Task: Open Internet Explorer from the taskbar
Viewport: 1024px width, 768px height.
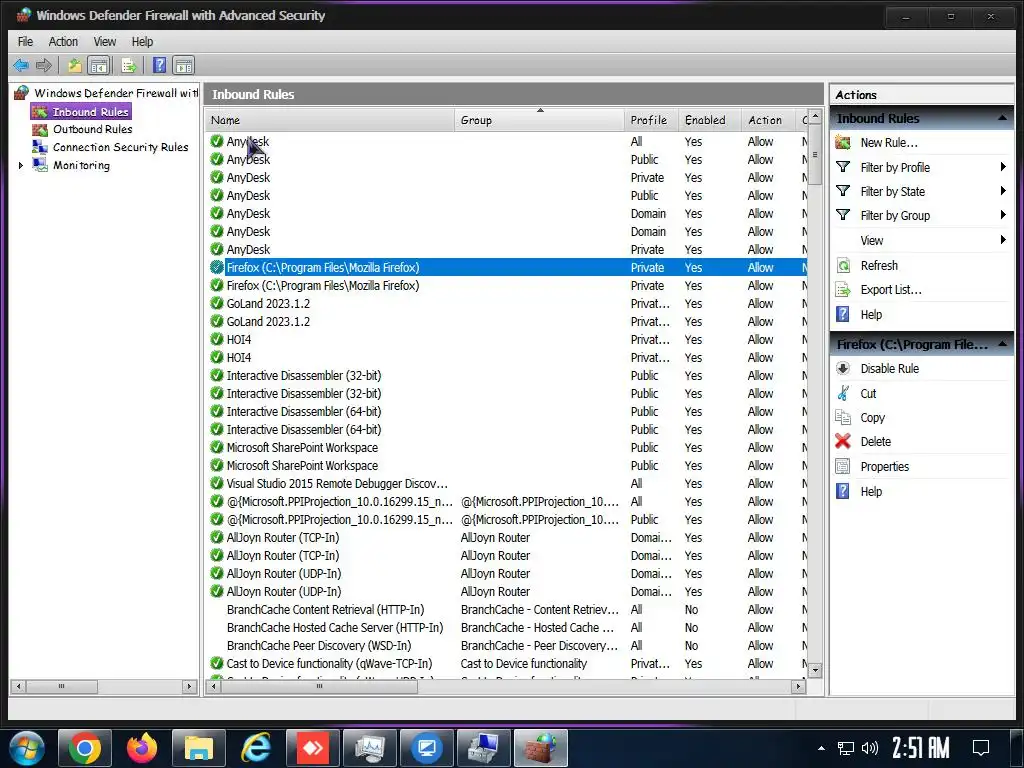Action: click(255, 748)
